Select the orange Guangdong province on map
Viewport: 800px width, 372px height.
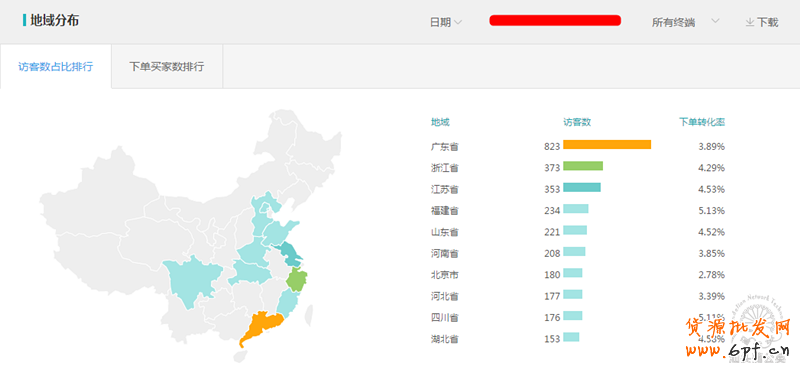[260, 327]
